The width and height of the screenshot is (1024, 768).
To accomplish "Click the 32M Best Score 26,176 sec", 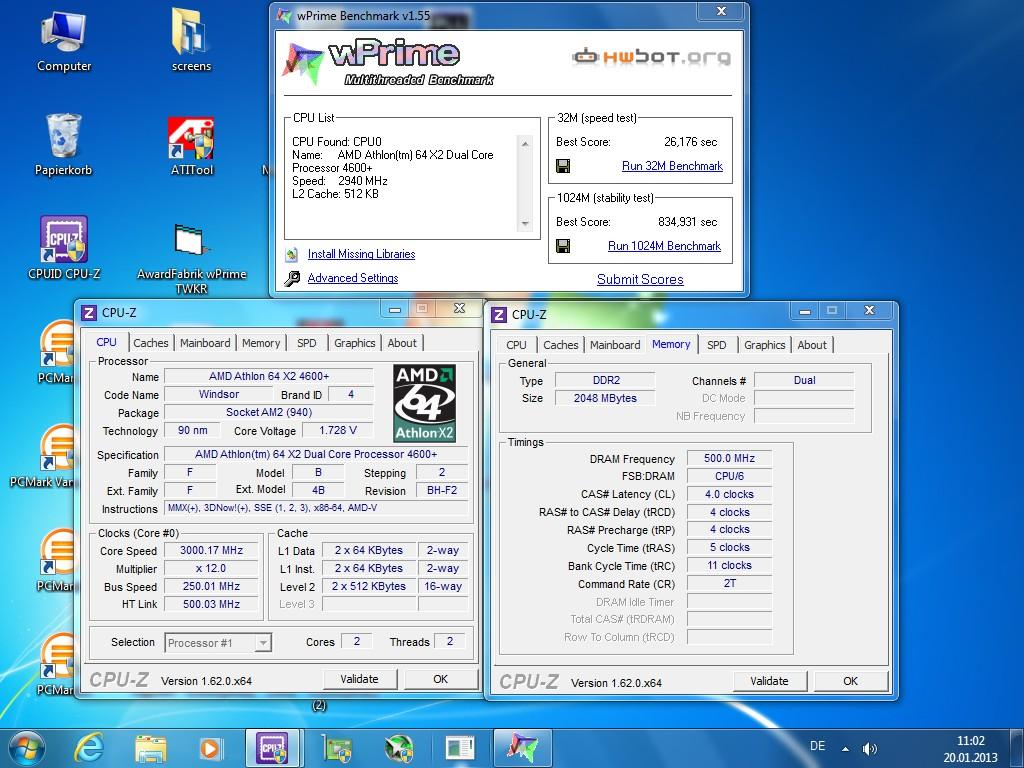I will (x=690, y=142).
